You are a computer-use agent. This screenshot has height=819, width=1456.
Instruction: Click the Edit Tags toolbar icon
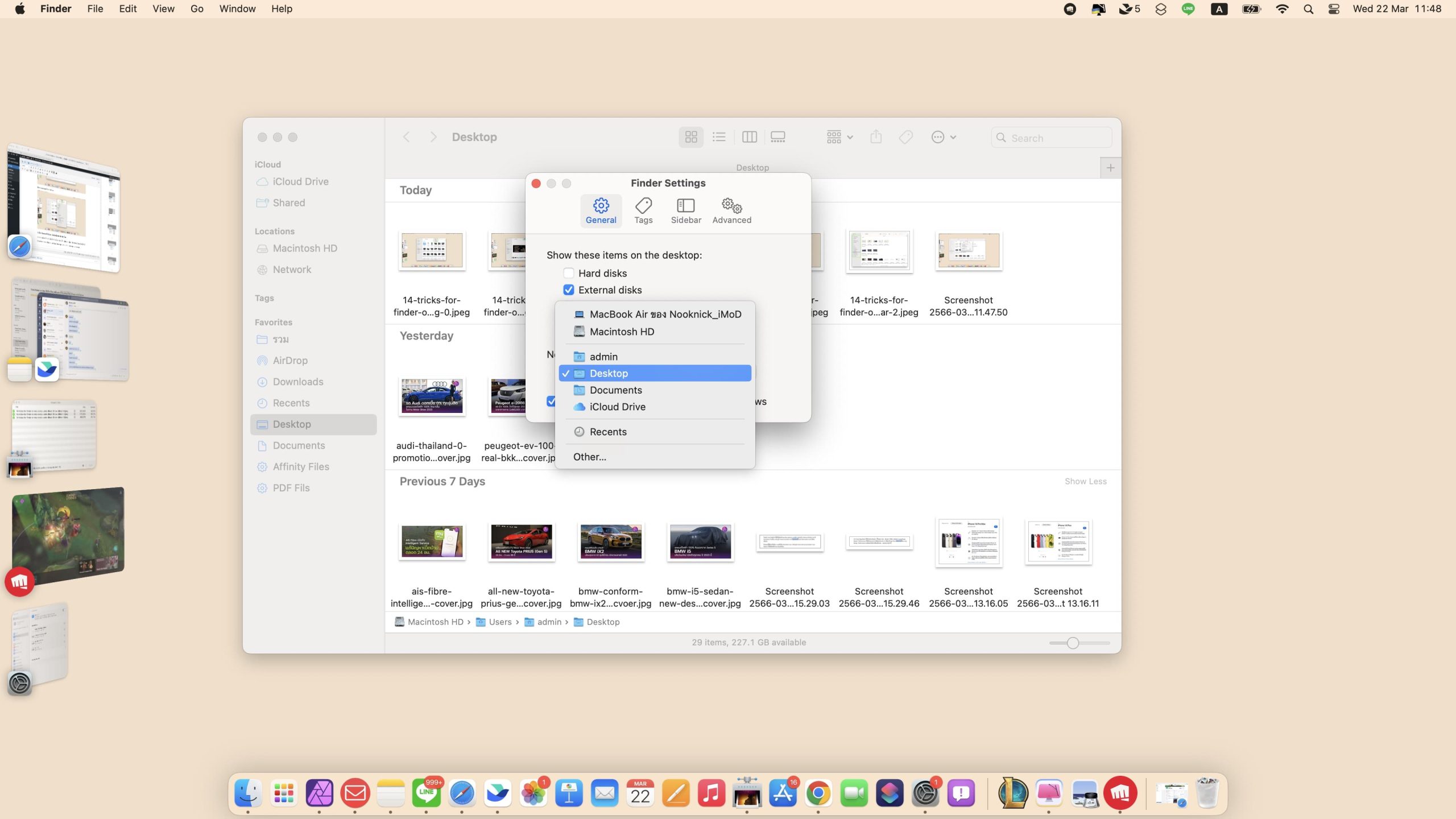point(905,137)
